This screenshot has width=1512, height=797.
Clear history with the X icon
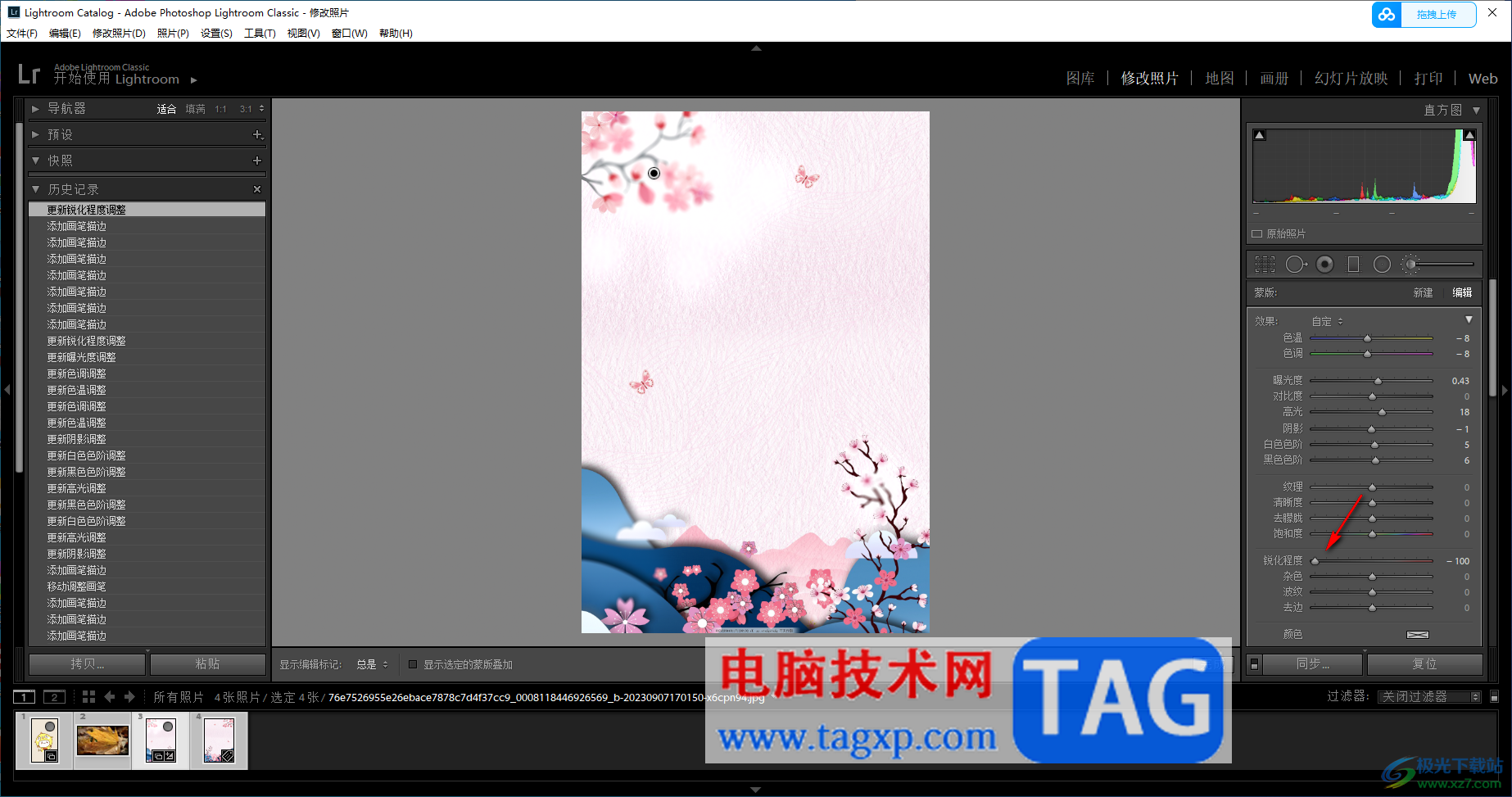(257, 189)
